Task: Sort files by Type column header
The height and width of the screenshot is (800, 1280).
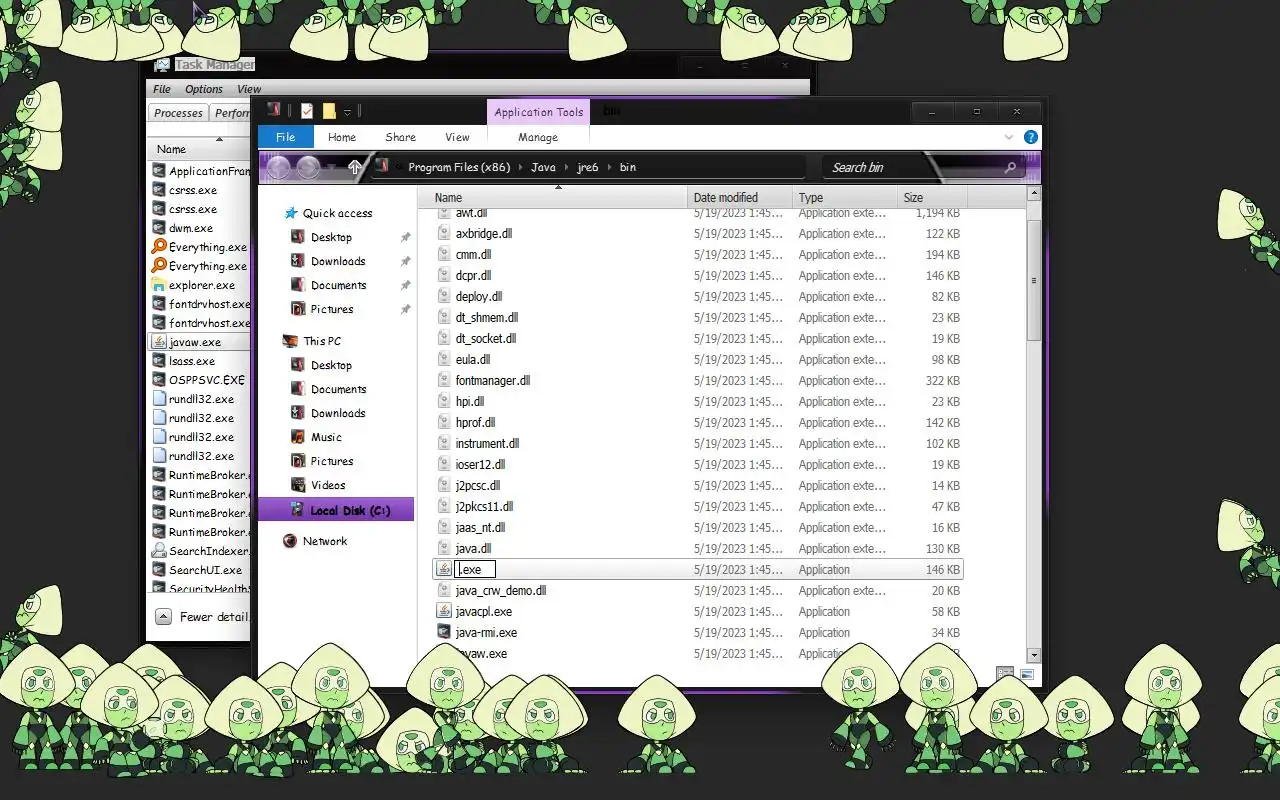Action: (x=846, y=197)
